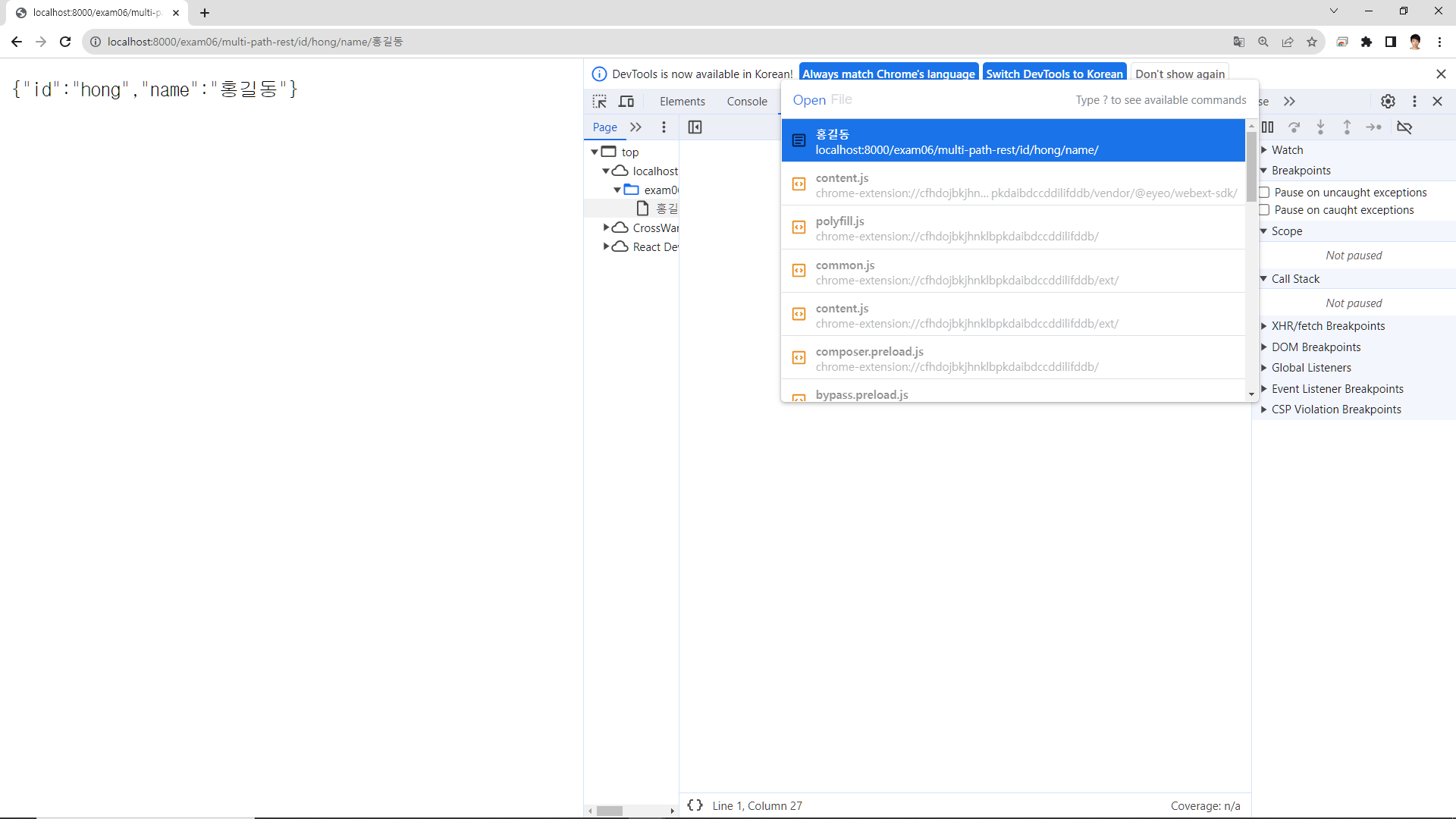The height and width of the screenshot is (819, 1456).
Task: Open the DevTools settings gear
Action: tap(1388, 102)
